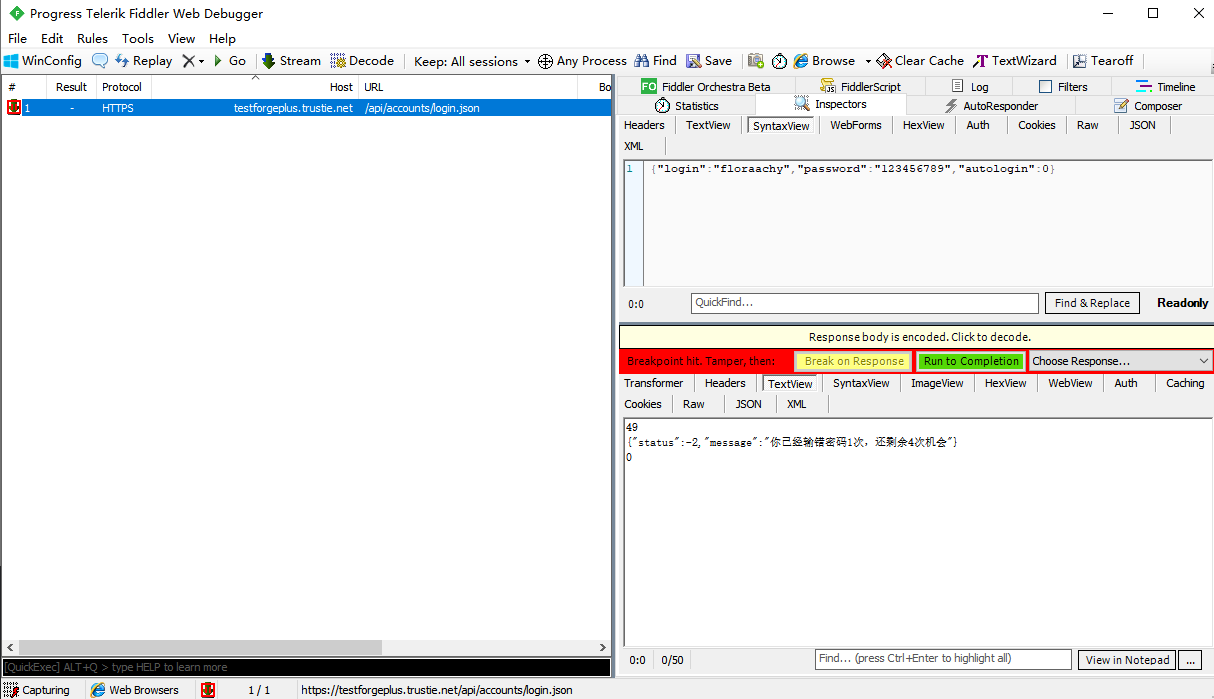Click Run to Completion button

coord(971,361)
